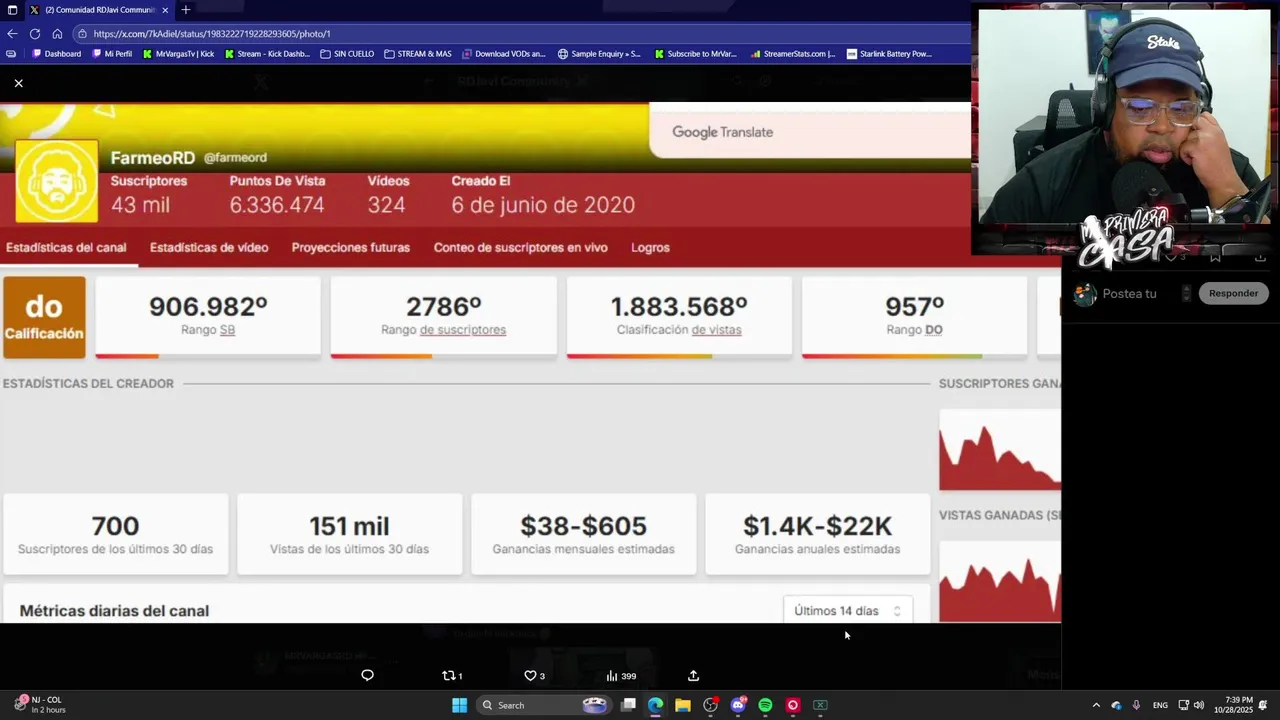Open the Download VODs bookmark

[504, 54]
